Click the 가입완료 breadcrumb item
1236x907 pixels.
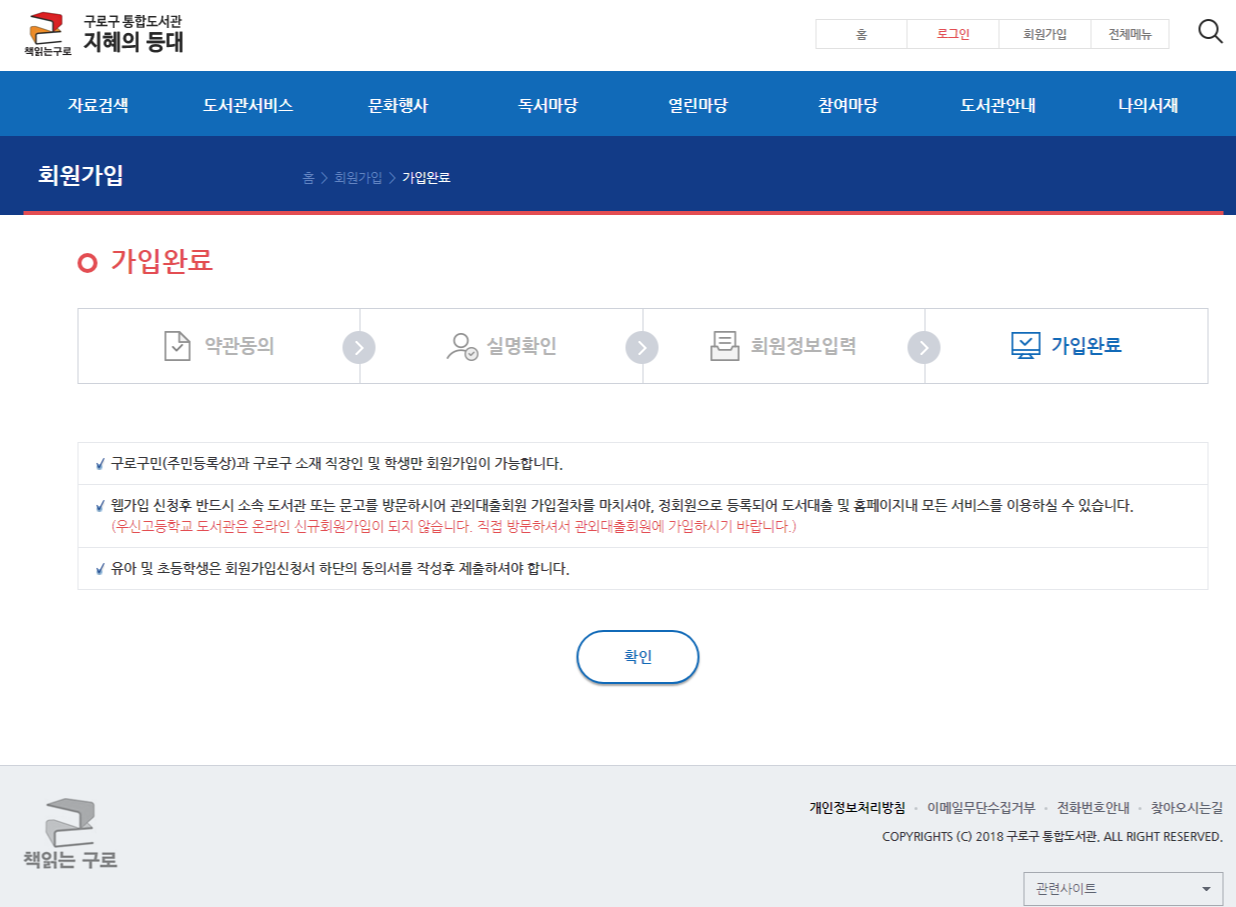[x=426, y=178]
